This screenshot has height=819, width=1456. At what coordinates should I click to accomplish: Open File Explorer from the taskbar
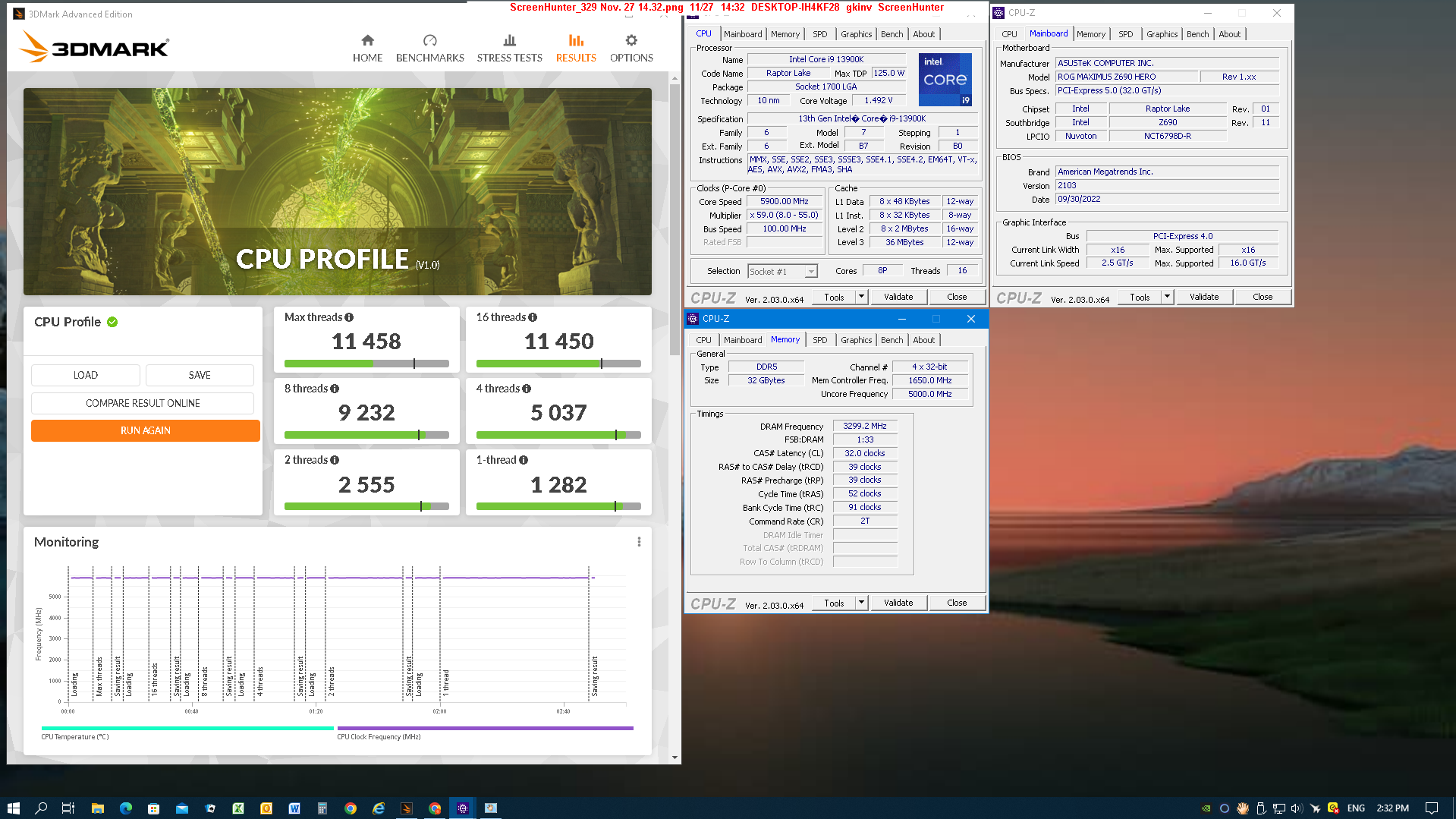(97, 808)
